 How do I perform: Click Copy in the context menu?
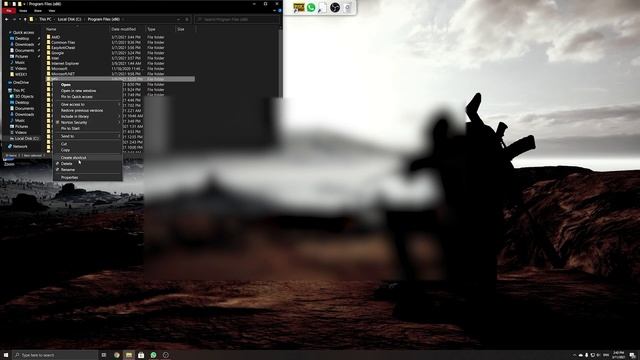[65, 150]
